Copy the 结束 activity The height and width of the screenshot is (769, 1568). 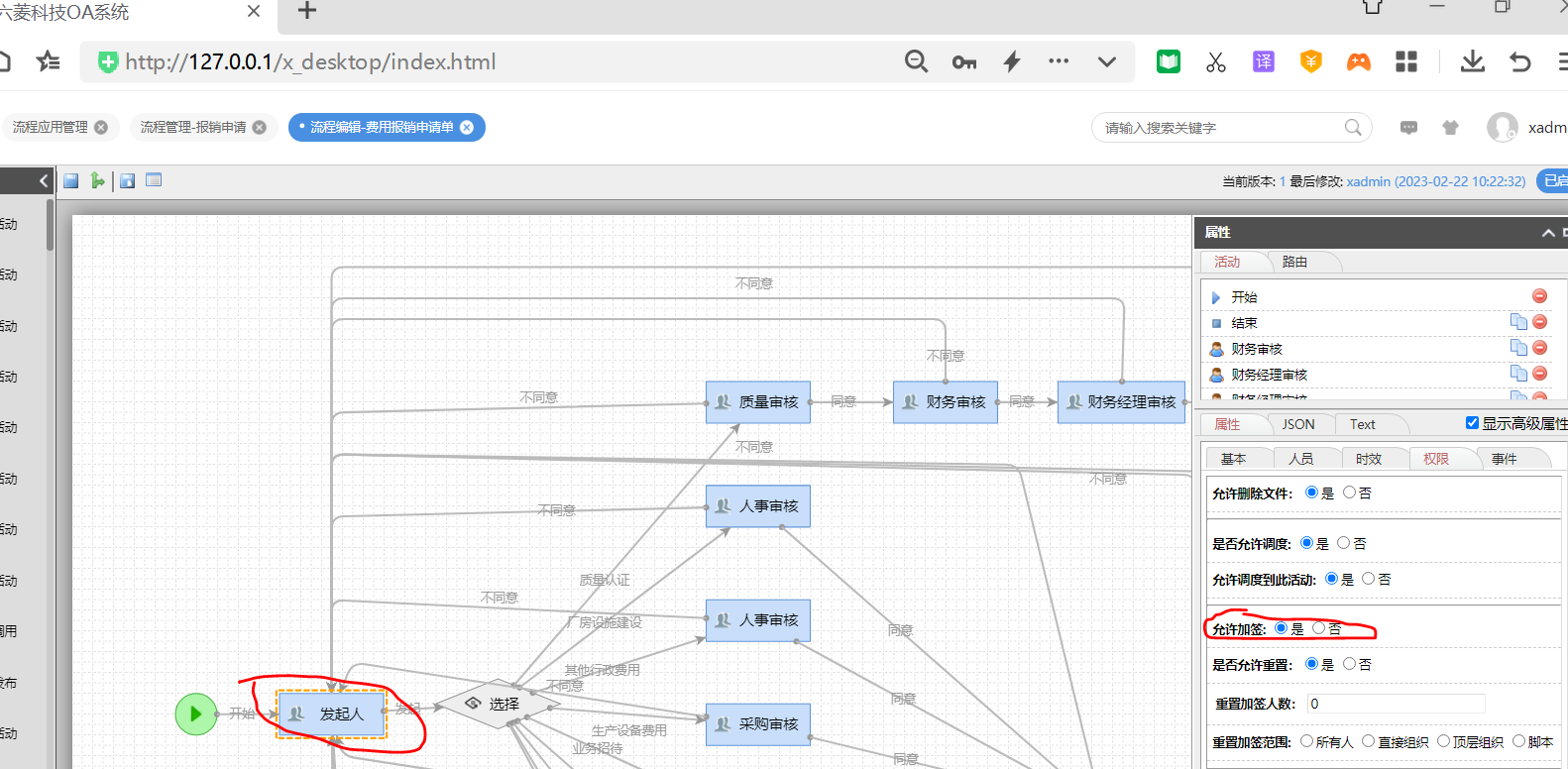[1518, 321]
